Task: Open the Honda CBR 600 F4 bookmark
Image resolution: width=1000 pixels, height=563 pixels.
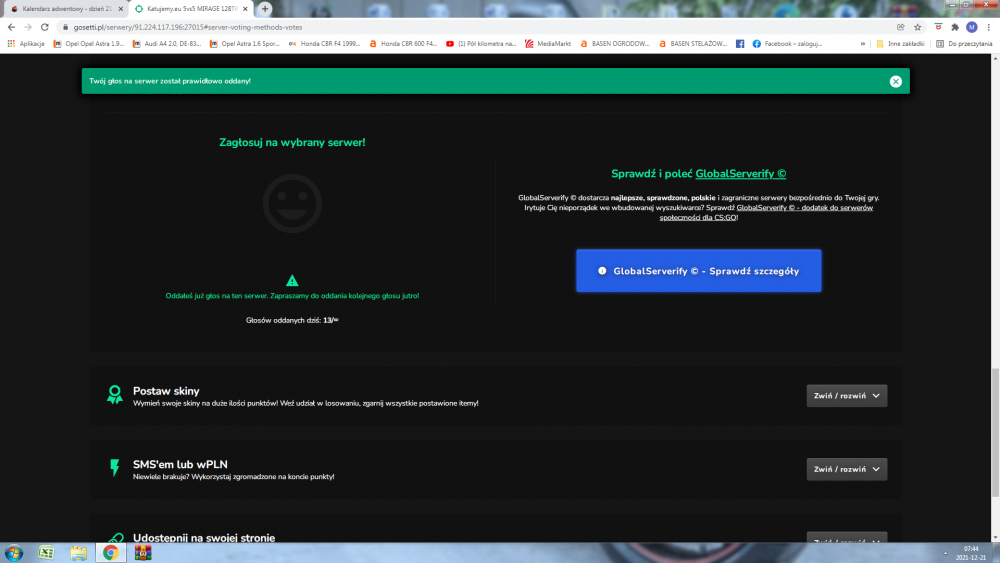Action: coord(404,44)
